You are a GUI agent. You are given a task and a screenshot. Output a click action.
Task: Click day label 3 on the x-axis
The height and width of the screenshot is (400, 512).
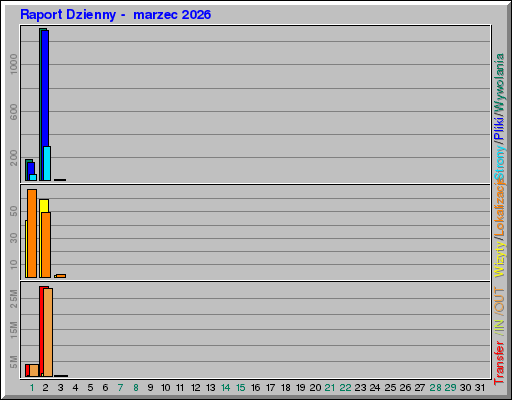(60, 388)
